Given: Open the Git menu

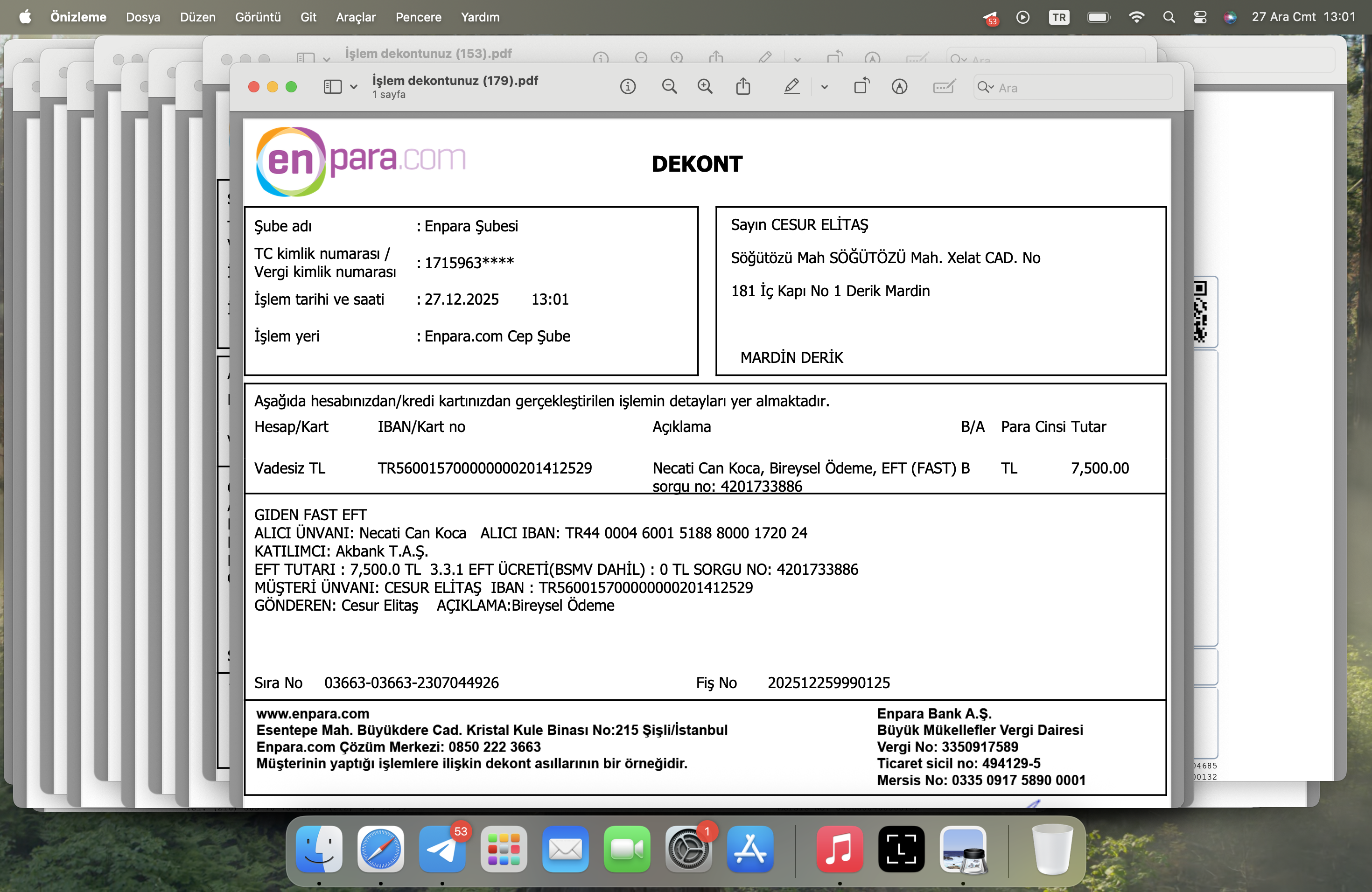Looking at the screenshot, I should click(x=308, y=17).
